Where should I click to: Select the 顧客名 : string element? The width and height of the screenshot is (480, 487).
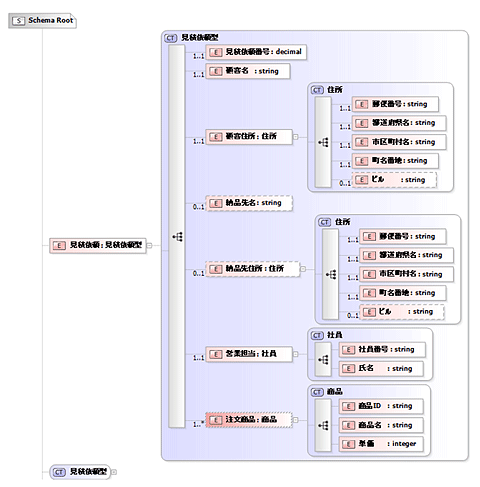[248, 71]
